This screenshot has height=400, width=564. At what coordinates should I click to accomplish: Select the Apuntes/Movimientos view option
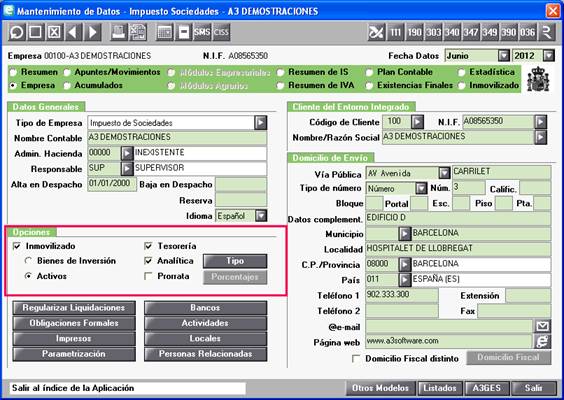coord(67,72)
